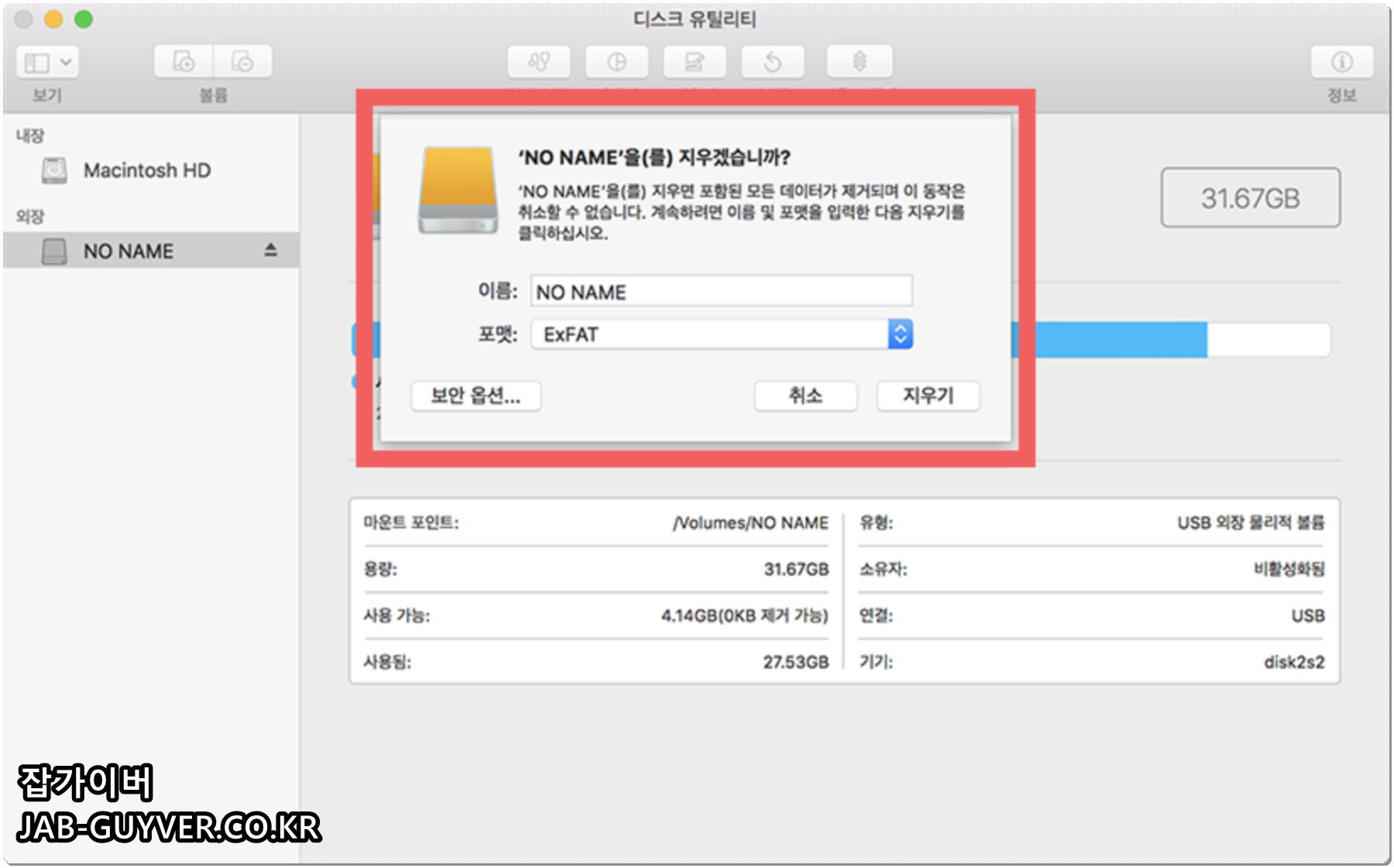Expand the 보기 view options dropdown
Image resolution: width=1394 pixels, height=868 pixels.
pos(46,62)
